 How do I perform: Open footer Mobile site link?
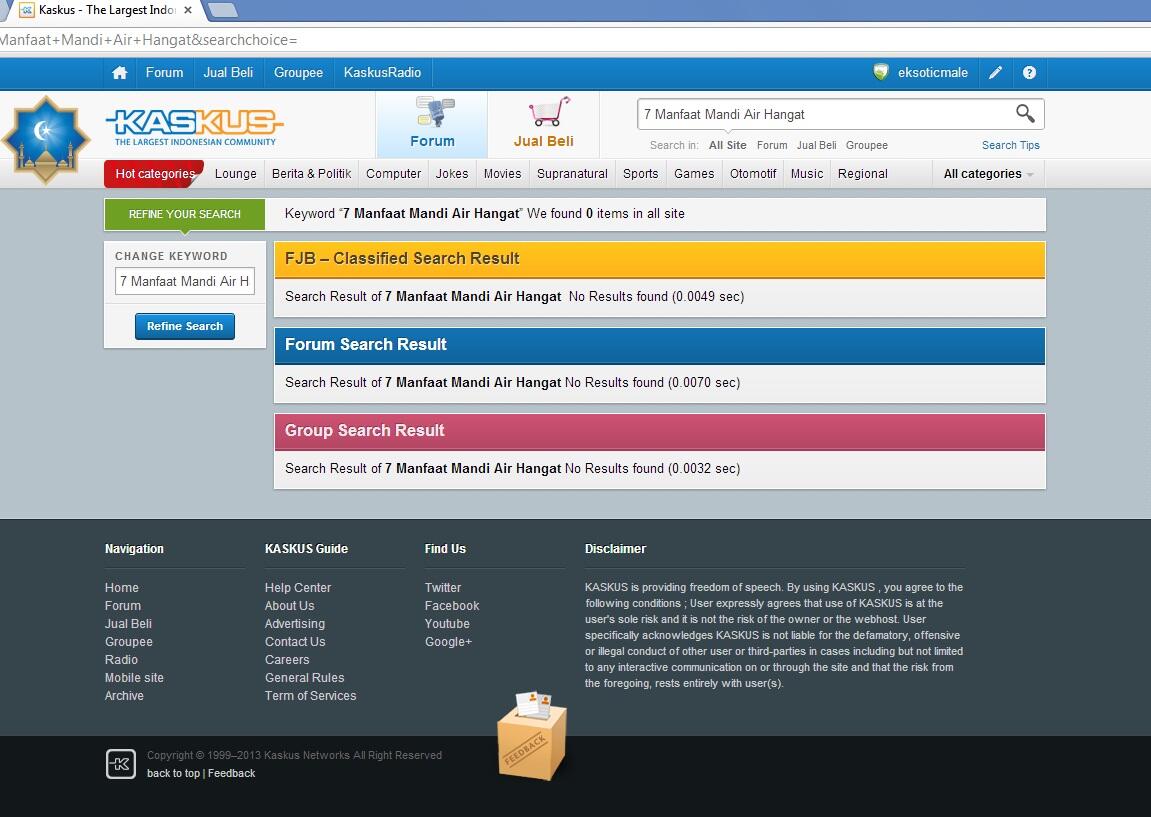pyautogui.click(x=134, y=678)
